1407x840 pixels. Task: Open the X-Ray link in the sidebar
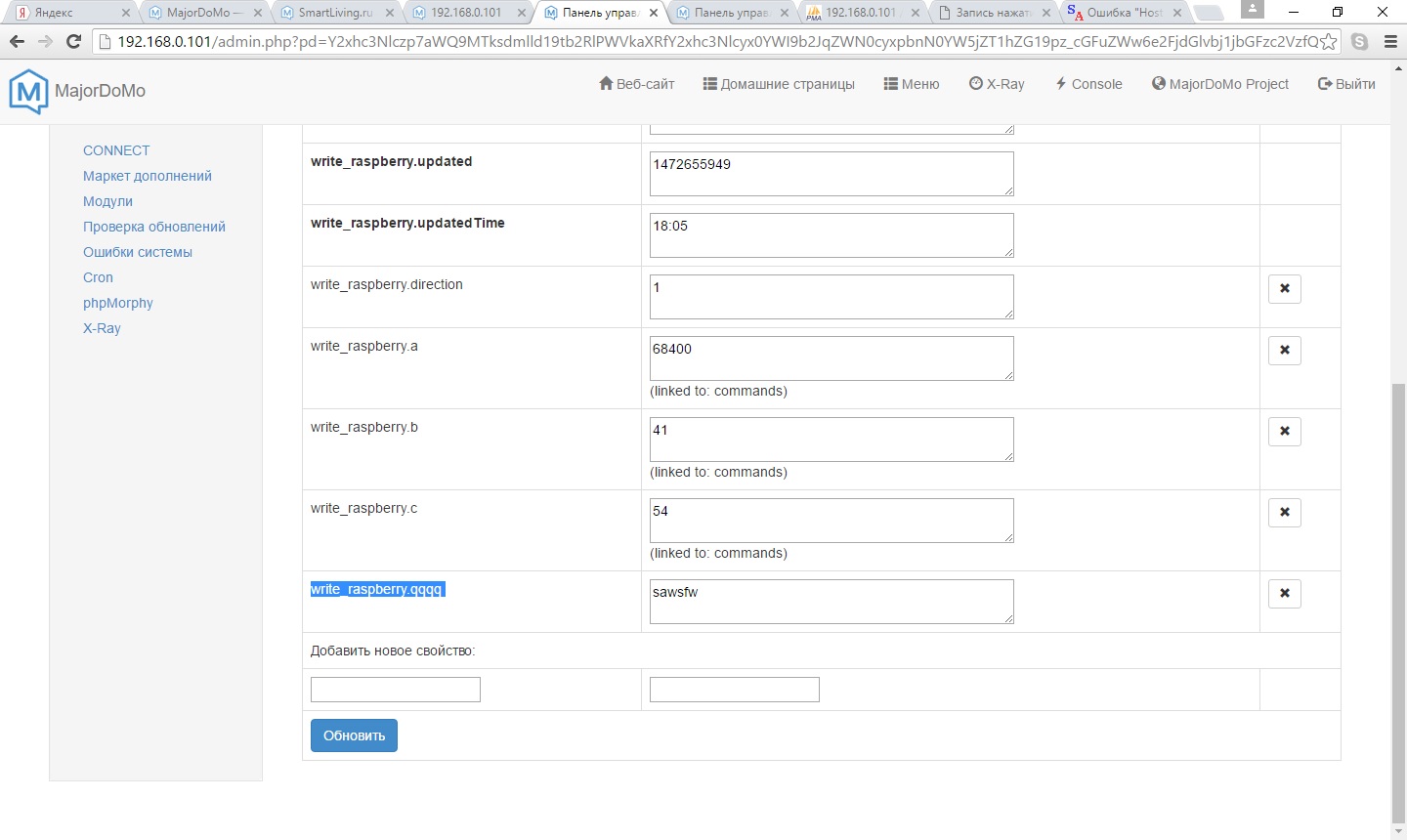tap(102, 328)
